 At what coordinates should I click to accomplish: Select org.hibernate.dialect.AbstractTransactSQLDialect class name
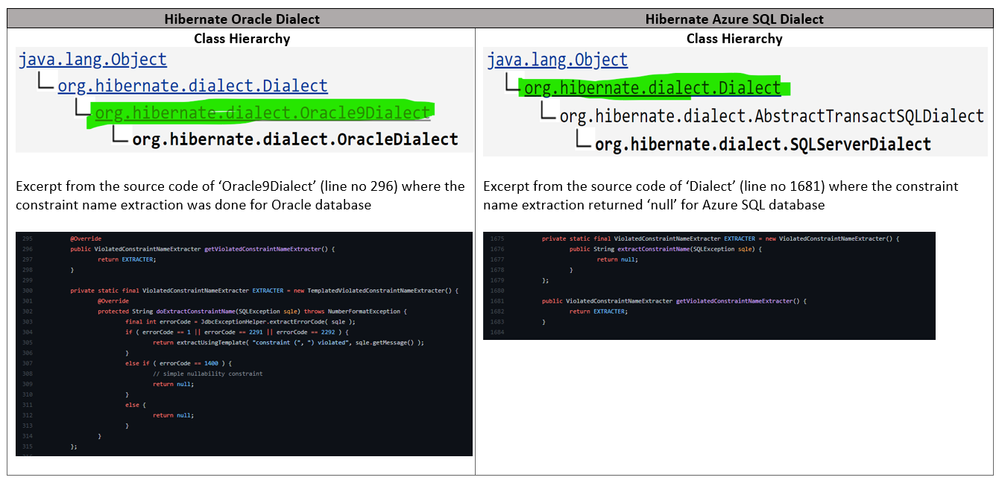pyautogui.click(x=772, y=117)
